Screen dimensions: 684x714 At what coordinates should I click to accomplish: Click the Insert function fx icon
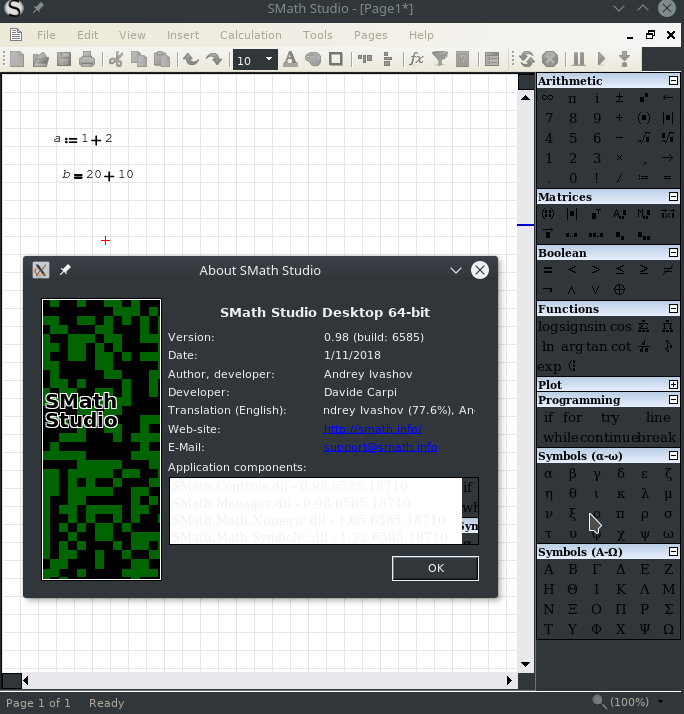point(416,60)
